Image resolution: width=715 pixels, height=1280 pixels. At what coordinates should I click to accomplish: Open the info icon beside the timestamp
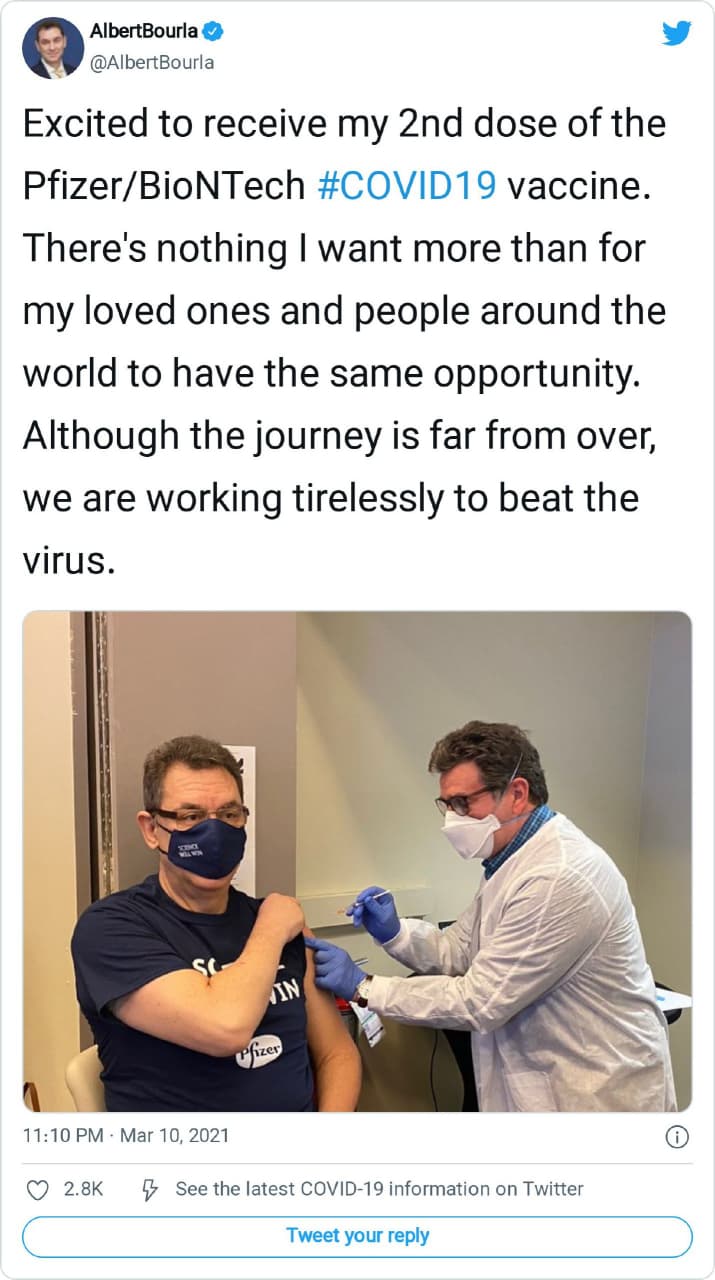point(677,1137)
